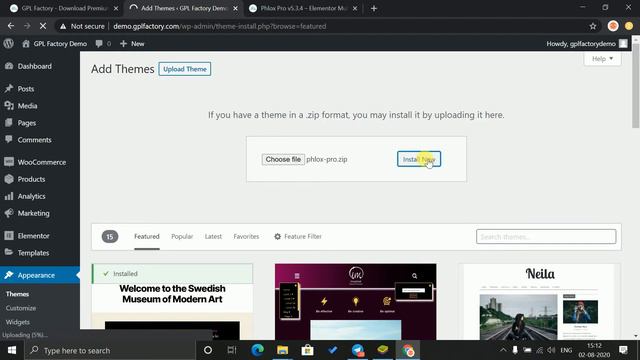
Task: Open the Neila theme thumbnail
Action: [x=539, y=302]
